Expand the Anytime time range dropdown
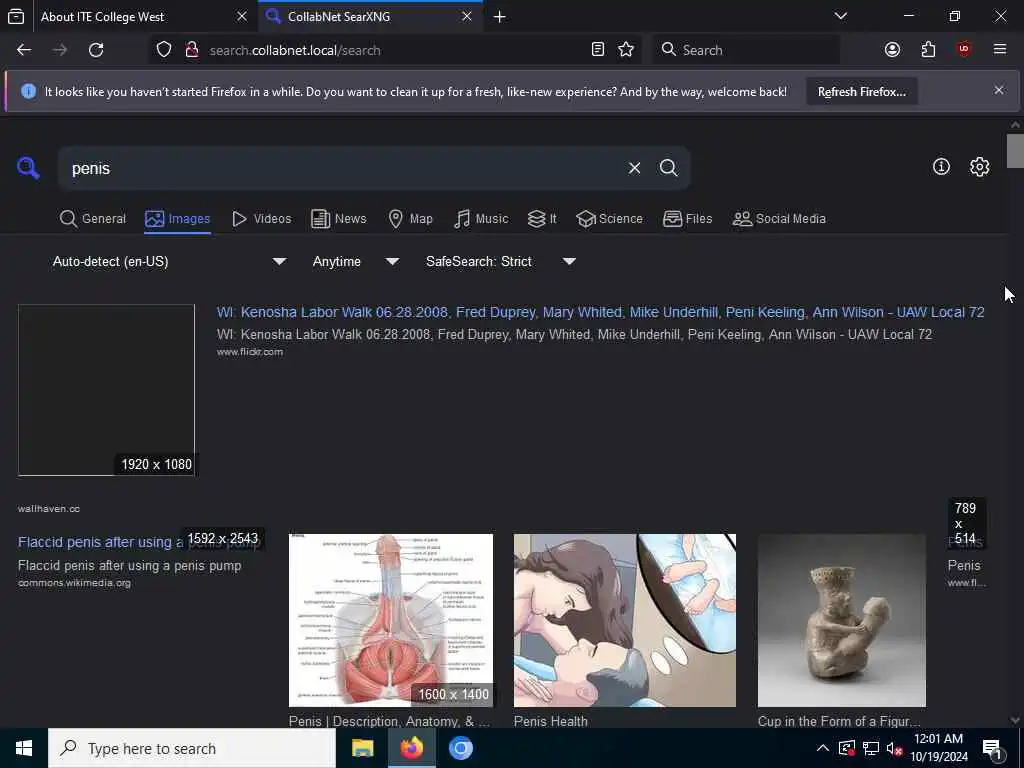 click(355, 261)
